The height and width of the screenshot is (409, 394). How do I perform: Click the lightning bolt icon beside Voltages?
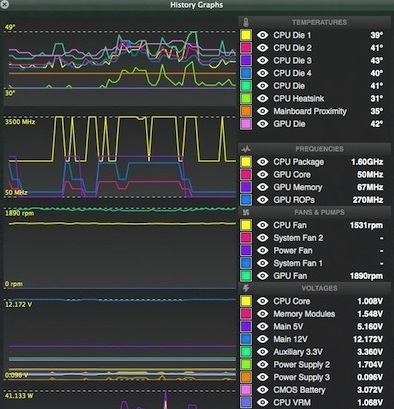[x=246, y=288]
